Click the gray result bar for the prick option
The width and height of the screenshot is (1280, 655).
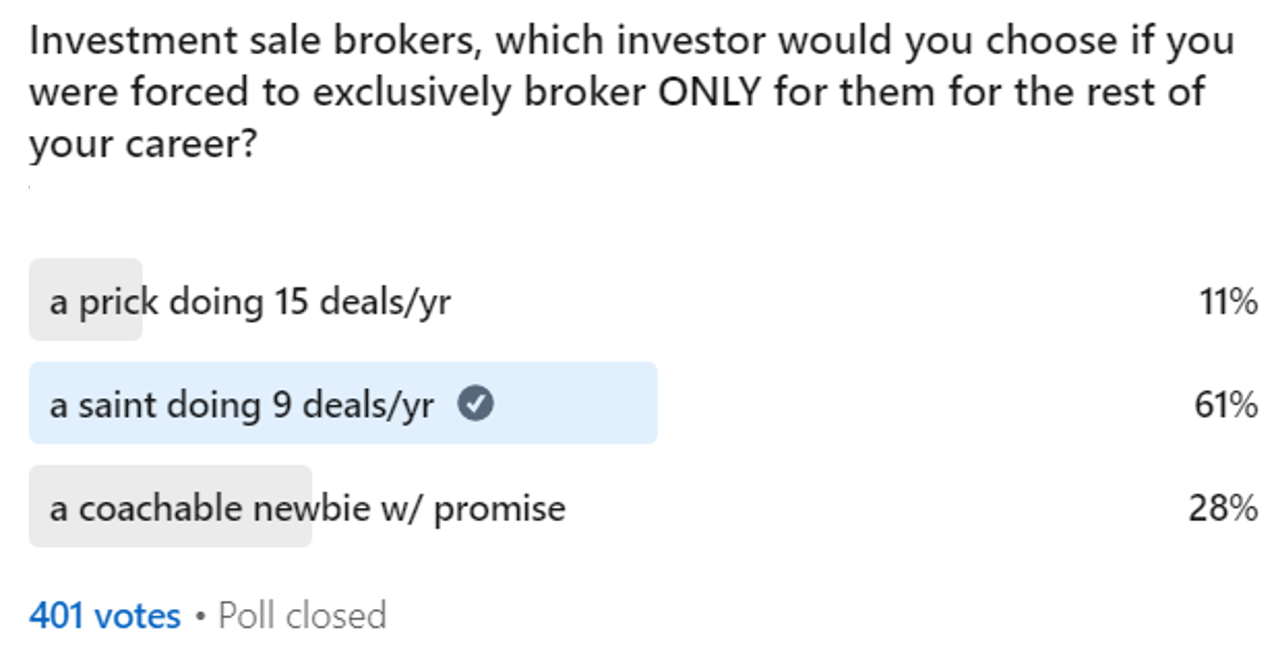pos(86,300)
